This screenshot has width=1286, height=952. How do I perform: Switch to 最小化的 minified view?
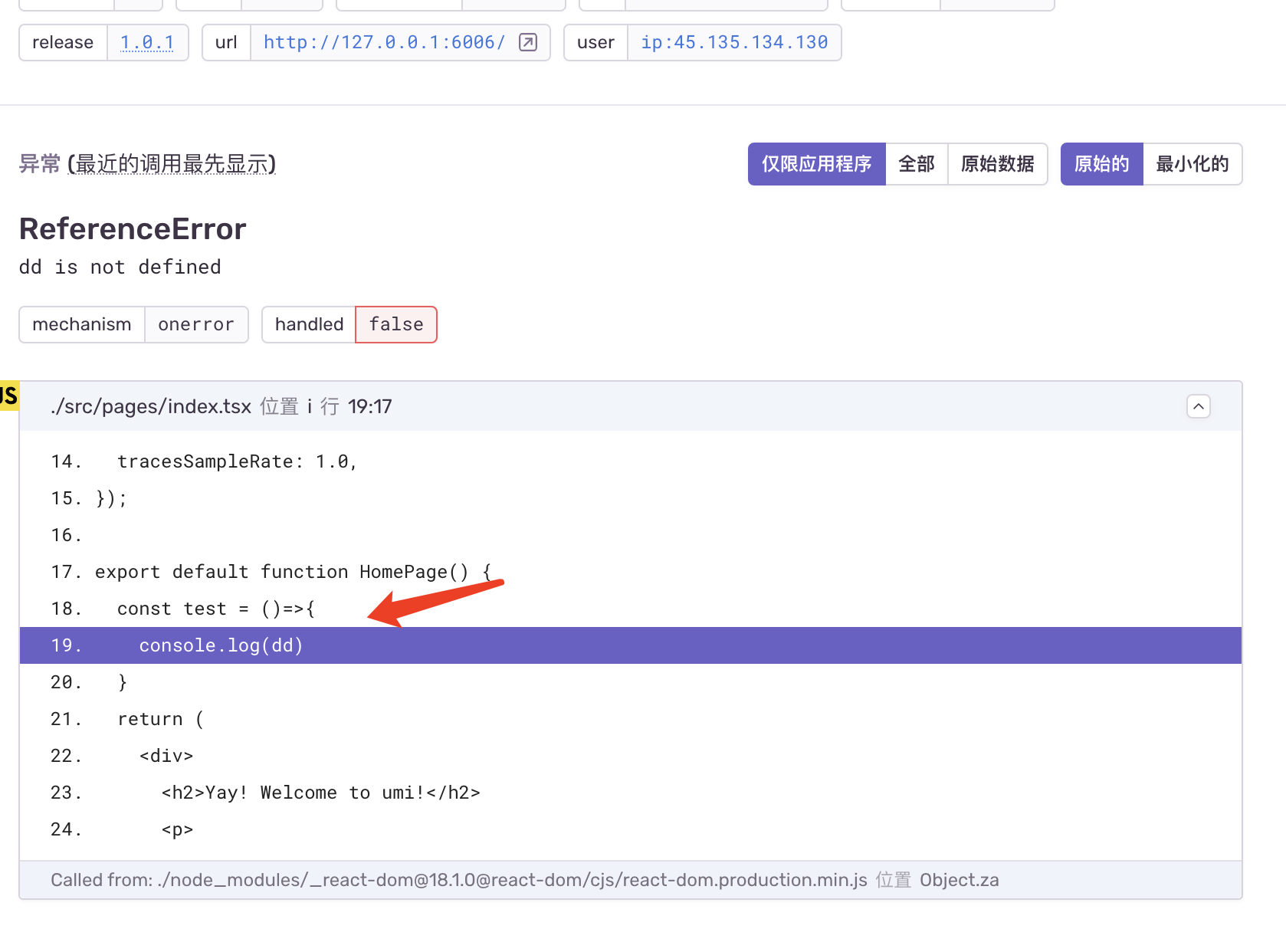click(x=1193, y=164)
